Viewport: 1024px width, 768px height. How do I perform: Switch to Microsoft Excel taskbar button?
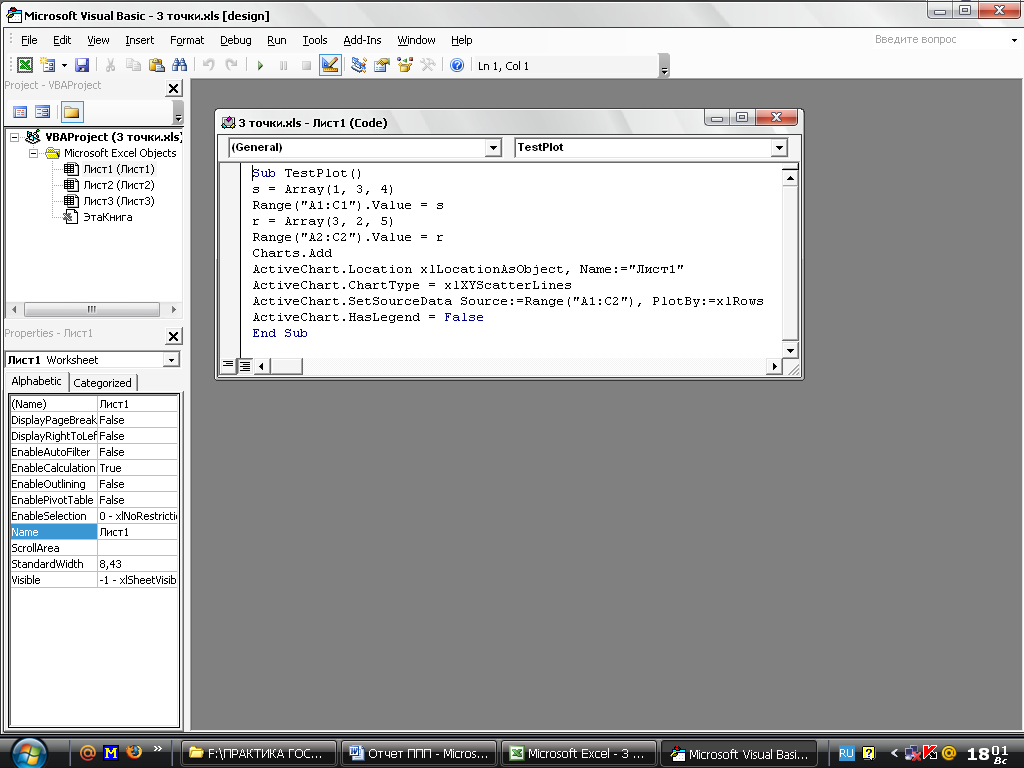[x=579, y=754]
